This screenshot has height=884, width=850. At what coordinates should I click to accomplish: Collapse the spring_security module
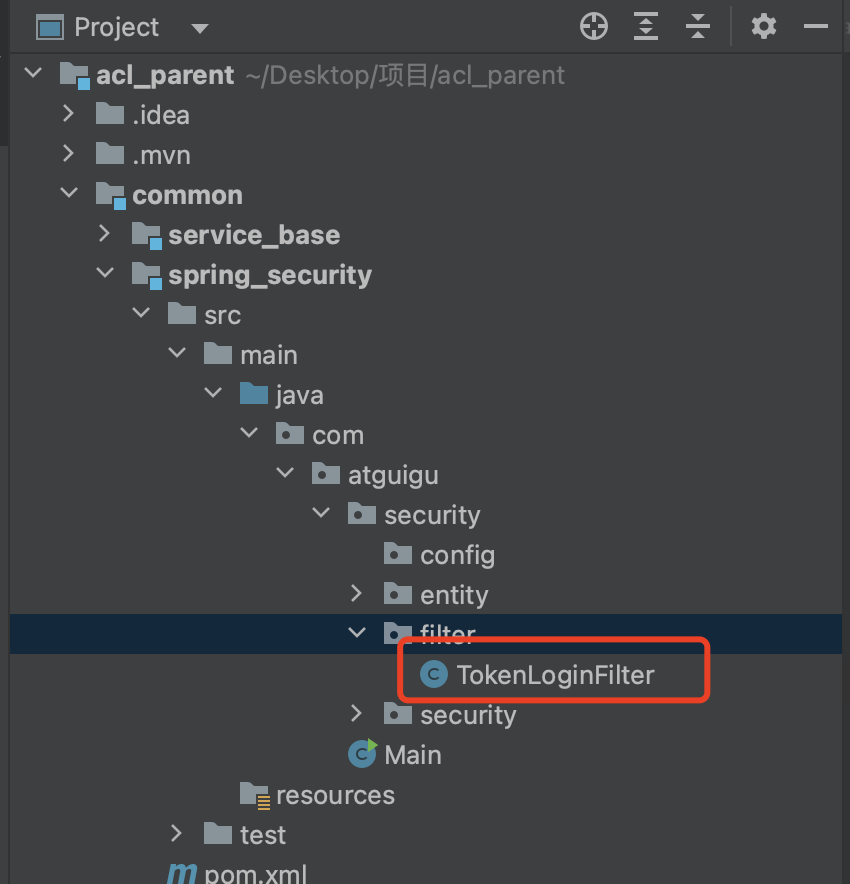point(105,274)
